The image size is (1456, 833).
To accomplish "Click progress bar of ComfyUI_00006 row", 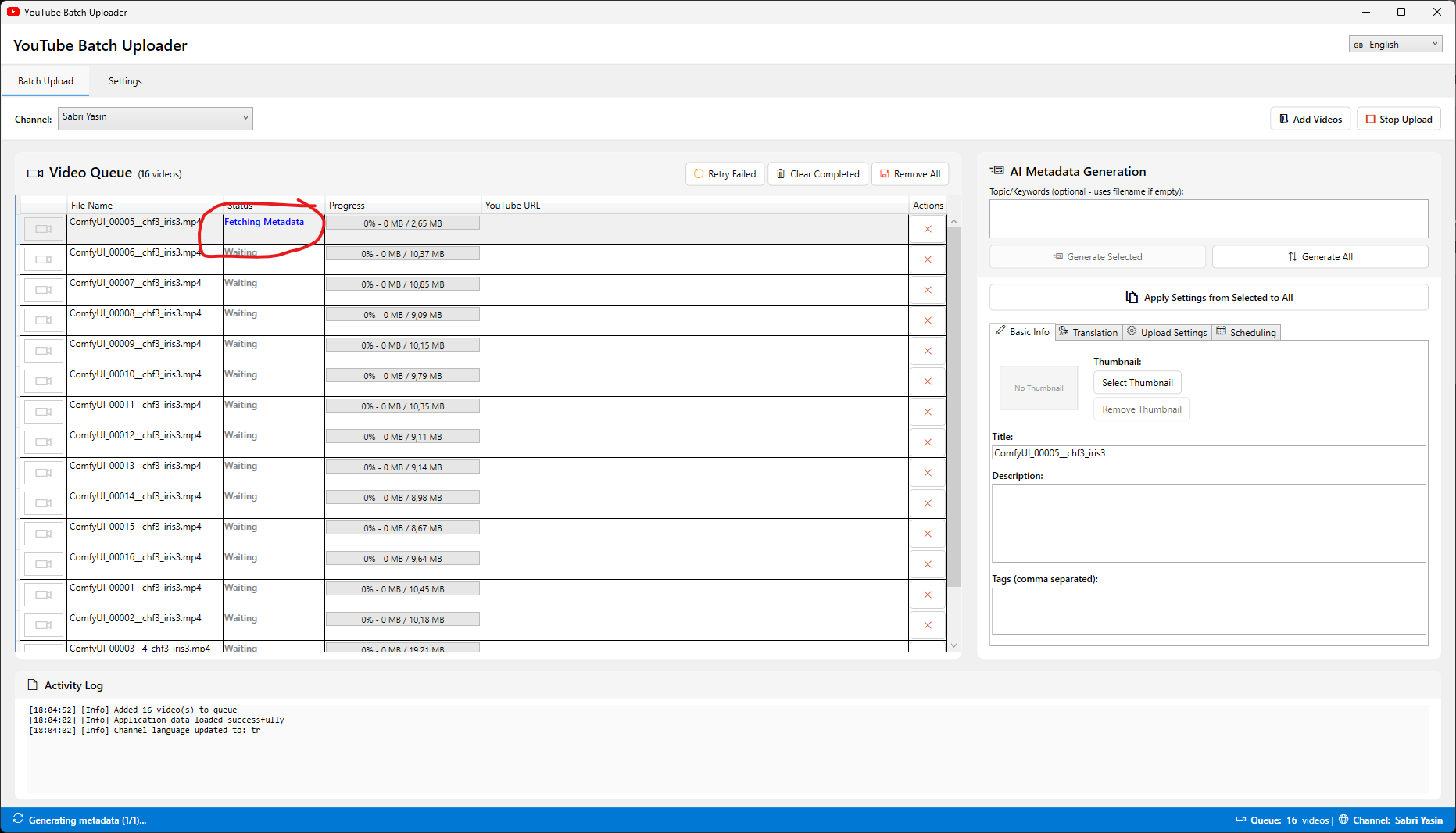I will coord(402,254).
